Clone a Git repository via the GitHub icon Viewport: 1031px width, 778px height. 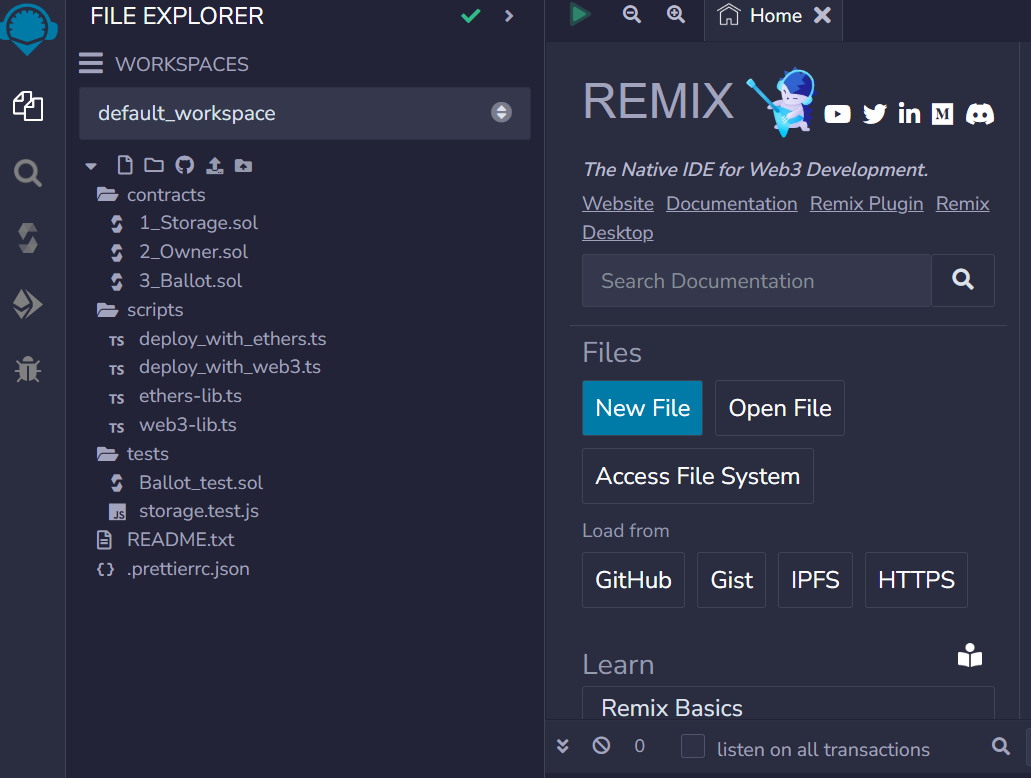[x=184, y=165]
